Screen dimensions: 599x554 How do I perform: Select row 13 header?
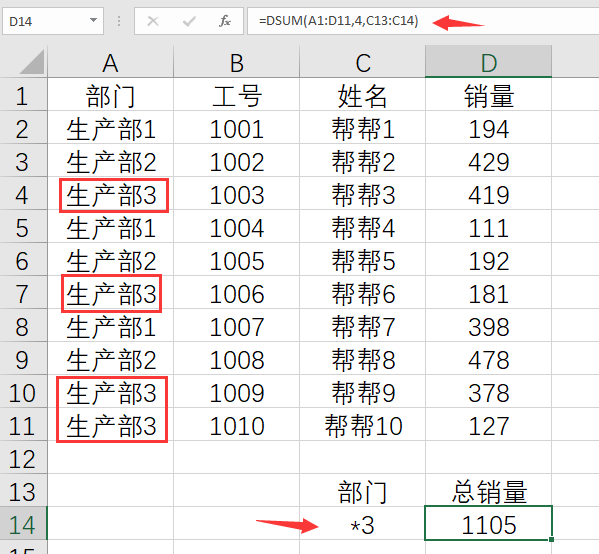click(x=23, y=491)
